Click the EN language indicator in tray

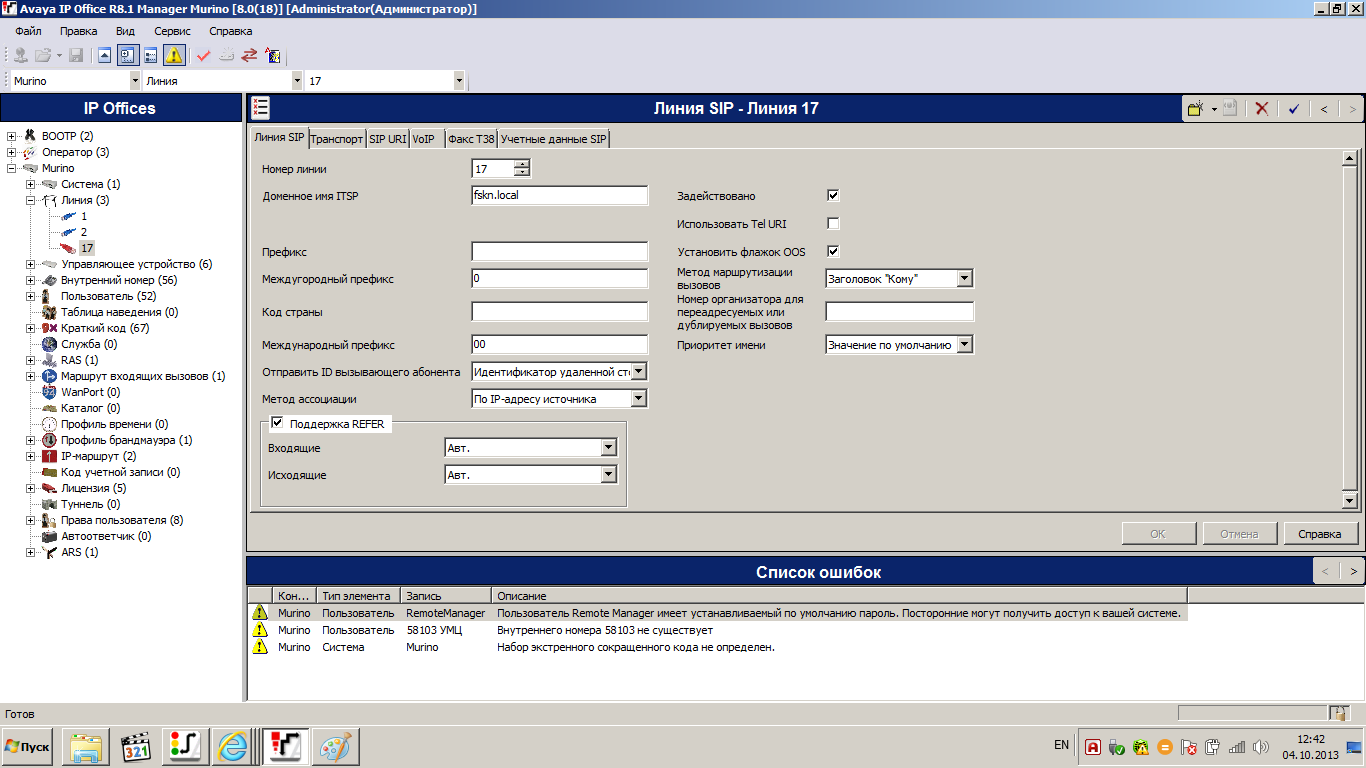(x=1061, y=745)
